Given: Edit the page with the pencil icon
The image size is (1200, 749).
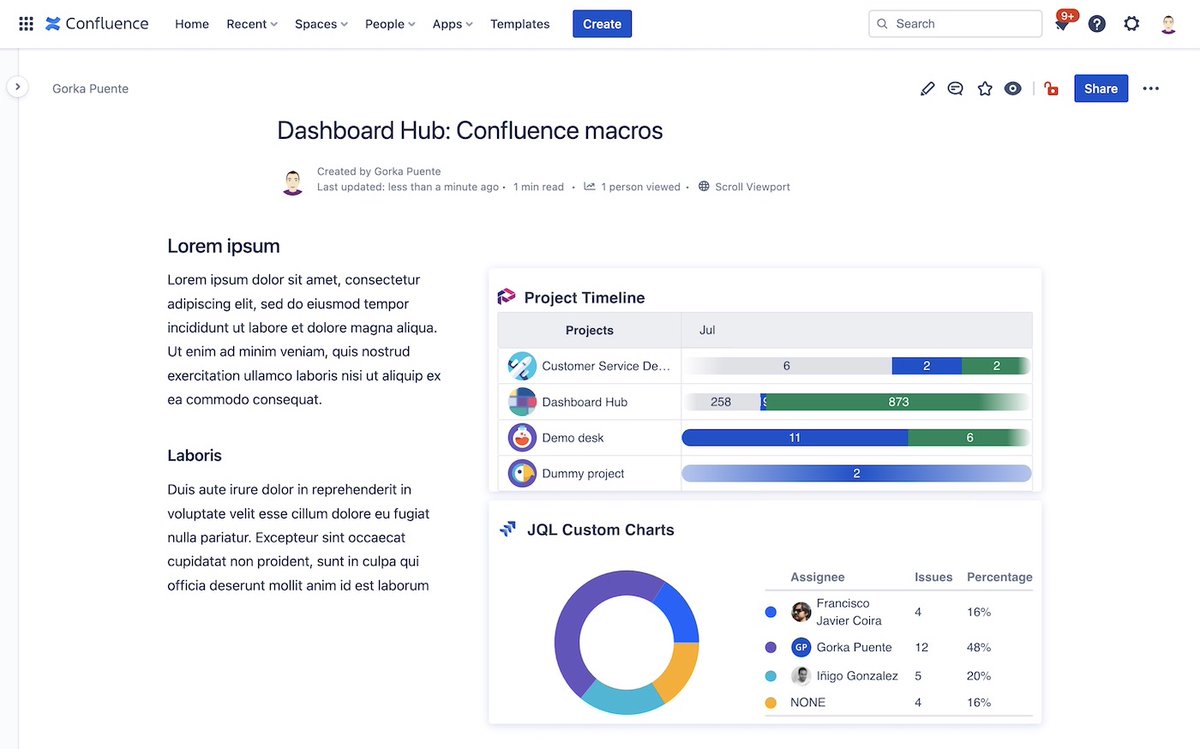Looking at the screenshot, I should point(927,89).
